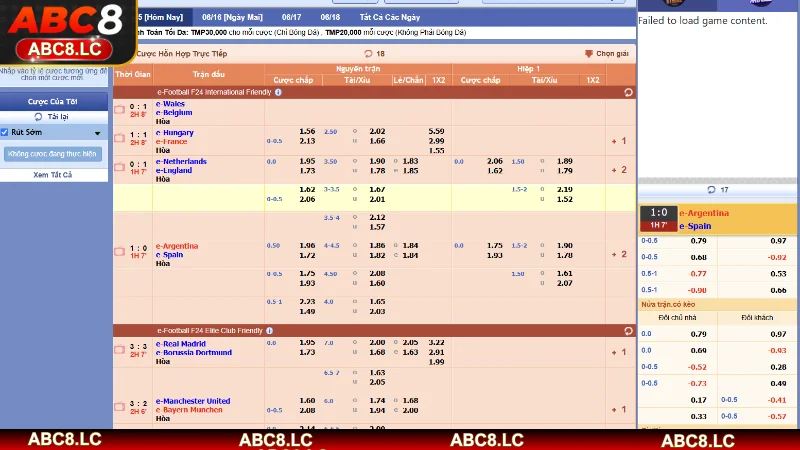800x450 pixels.
Task: Mark e-Netherlands vs e-England as favorite
Action: [x=119, y=167]
